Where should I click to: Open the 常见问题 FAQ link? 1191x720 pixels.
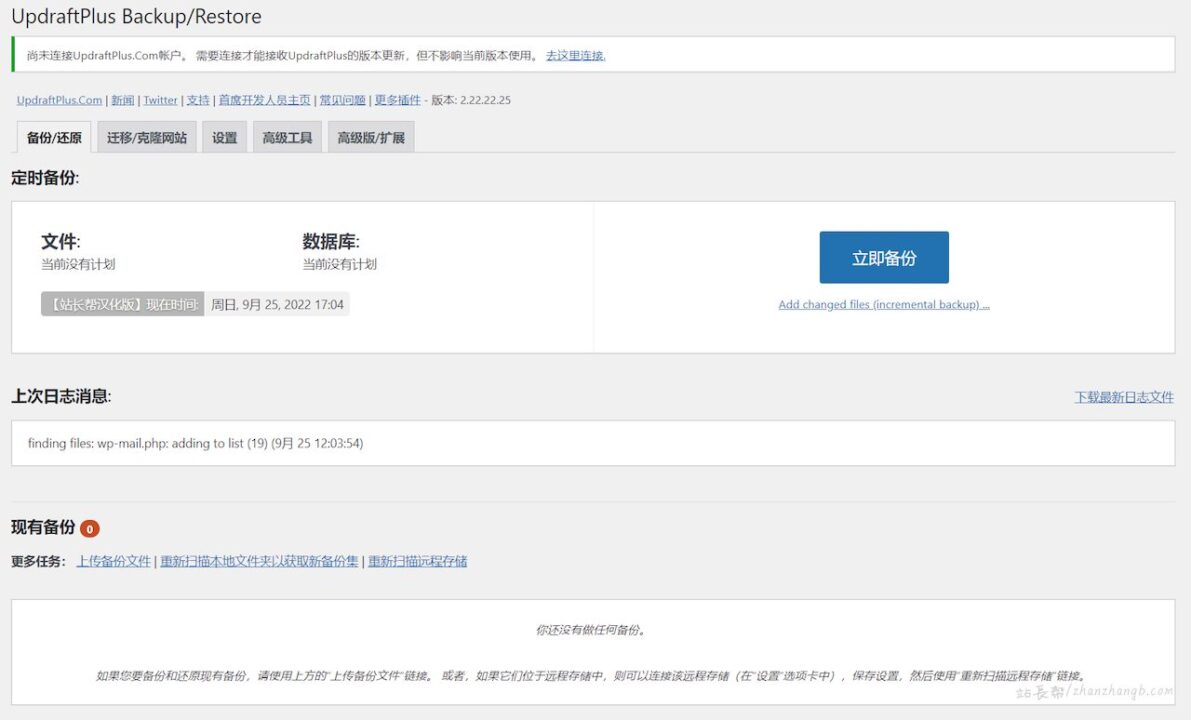[342, 100]
